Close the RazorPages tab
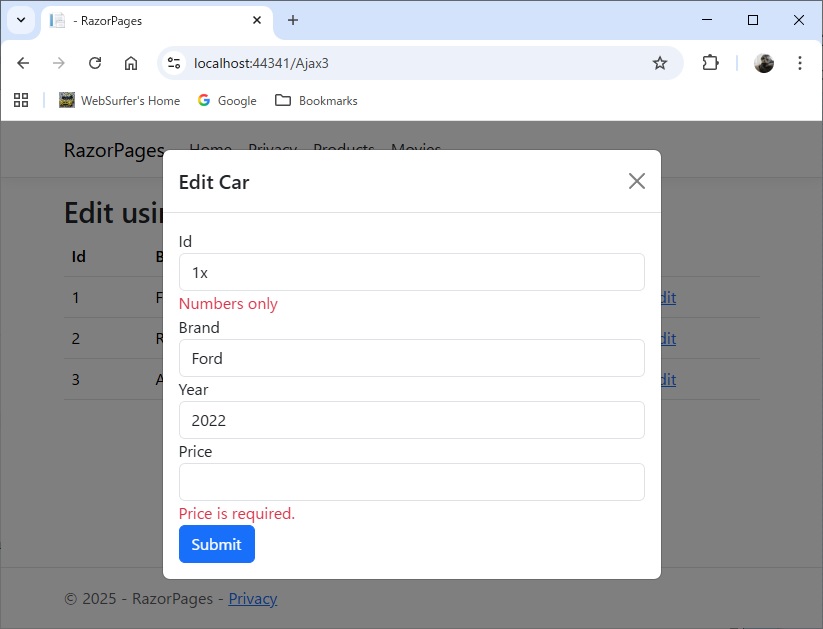823x629 pixels. [x=257, y=20]
